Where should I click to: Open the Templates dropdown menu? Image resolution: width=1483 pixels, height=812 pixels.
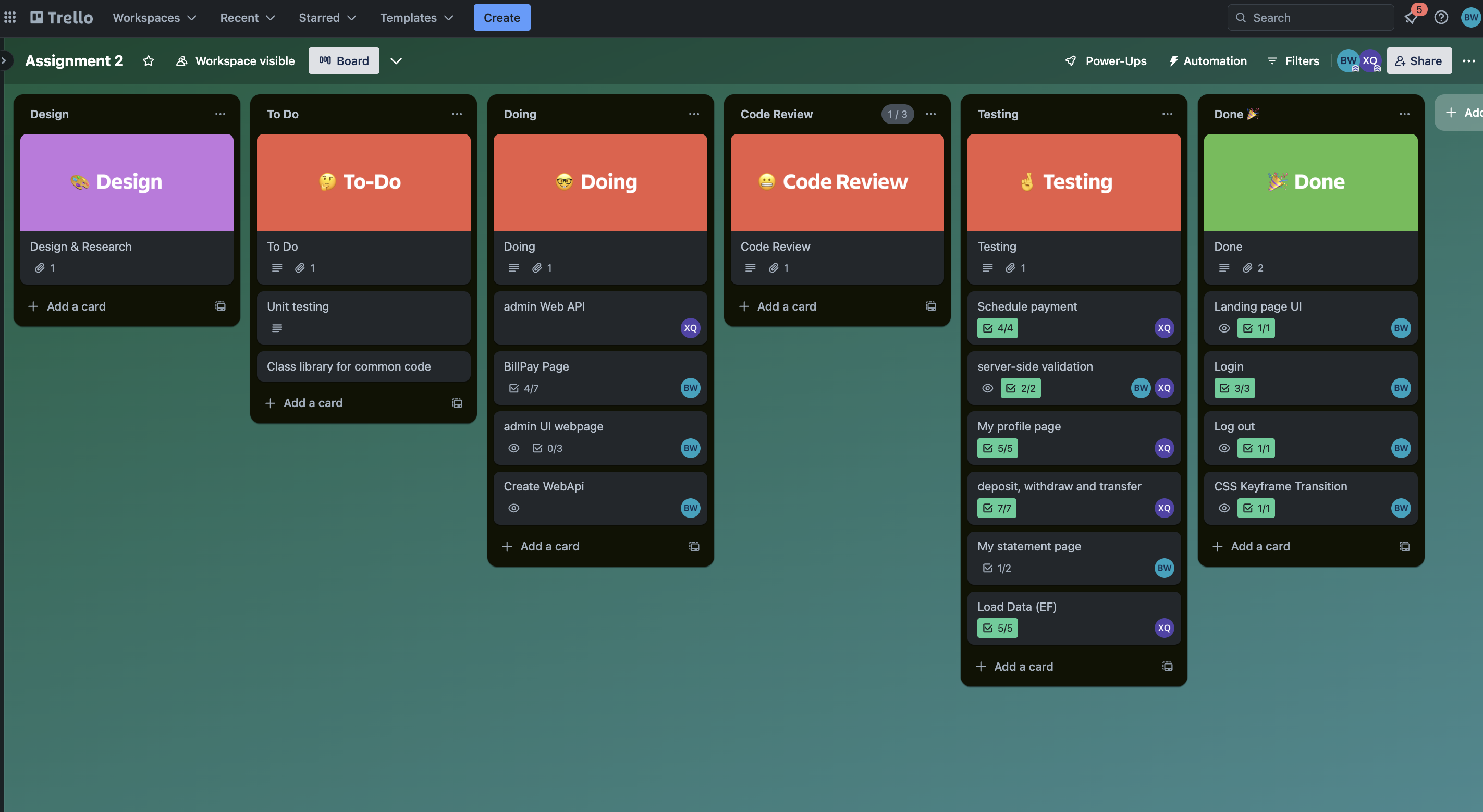click(x=416, y=17)
